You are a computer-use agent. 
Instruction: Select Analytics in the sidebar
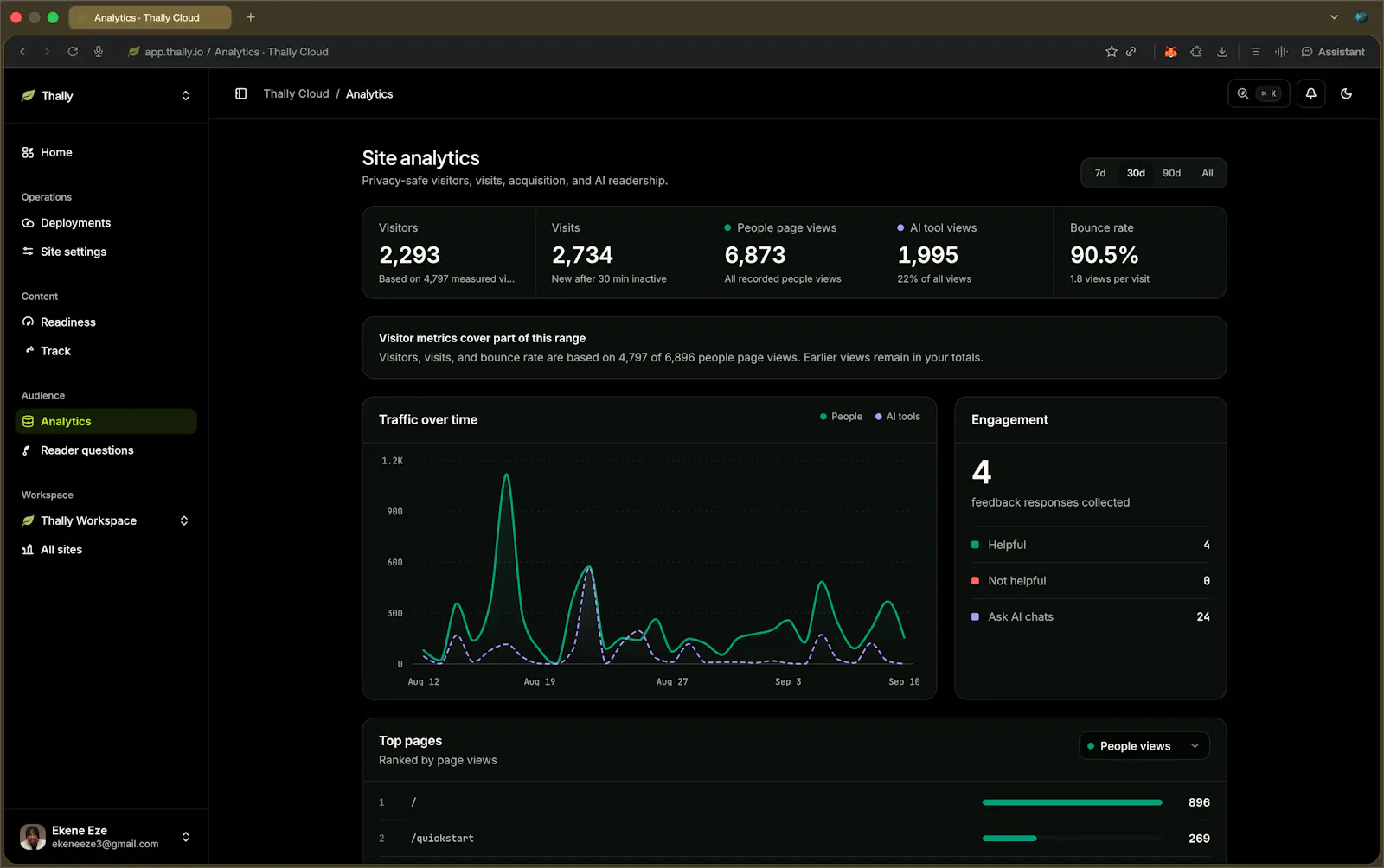[x=106, y=422]
